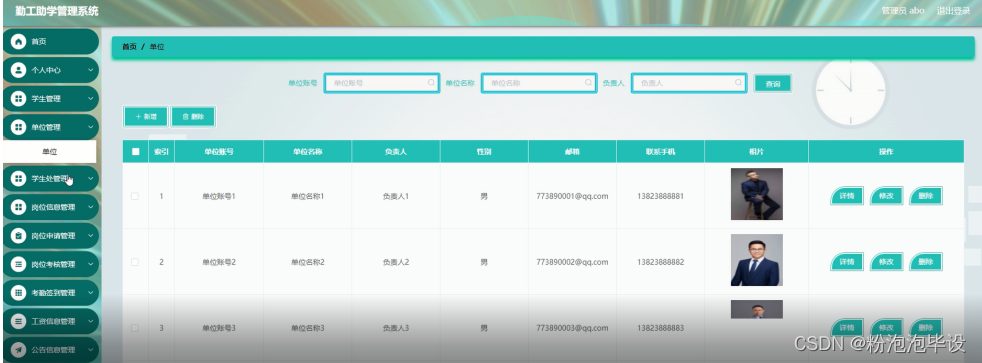Toggle the select-all checkbox in table header
The height and width of the screenshot is (363, 982).
pyautogui.click(x=135, y=151)
